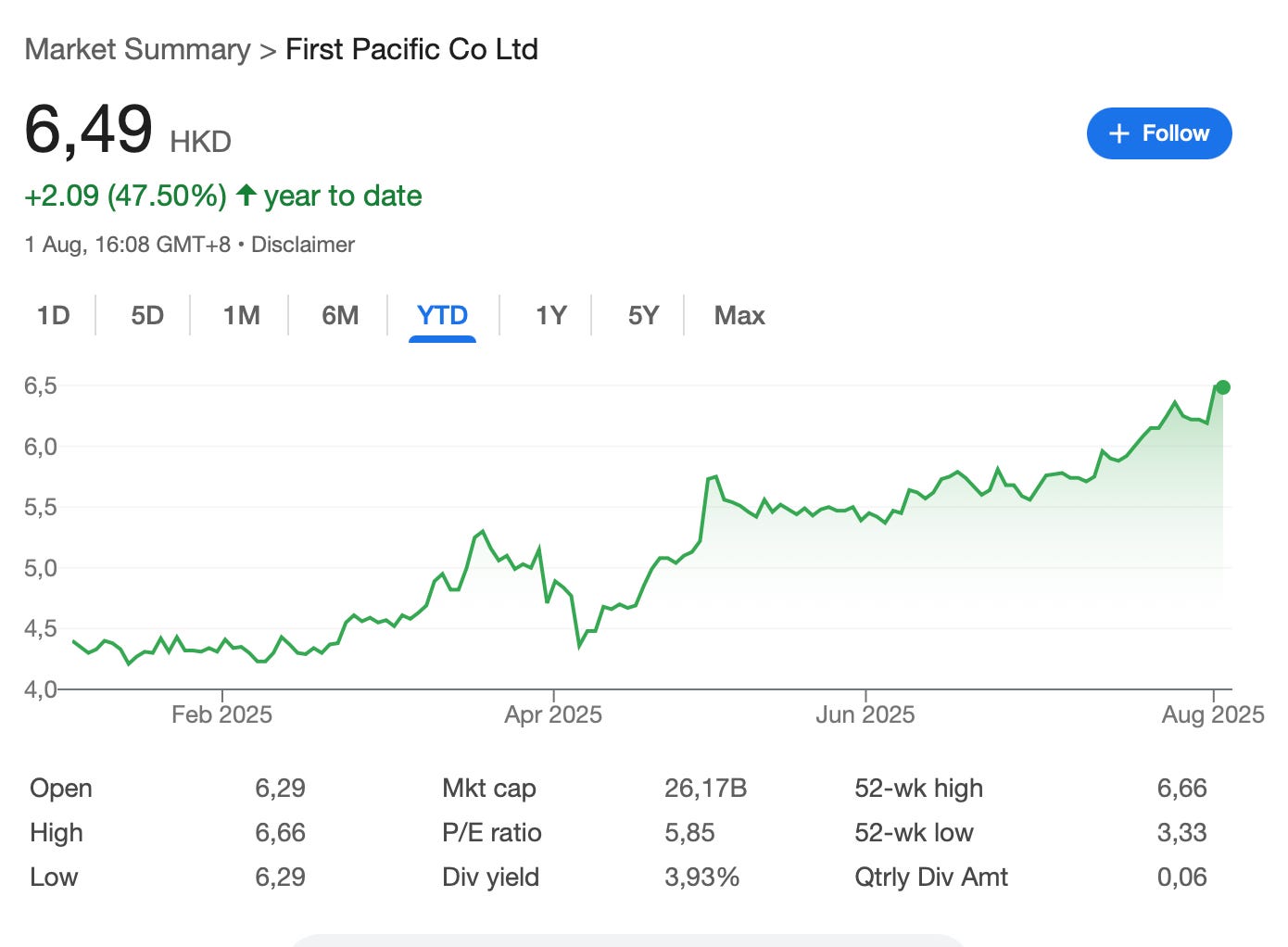Click the First Pacific Co Ltd title
Image resolution: width=1288 pixels, height=947 pixels.
pyautogui.click(x=411, y=49)
